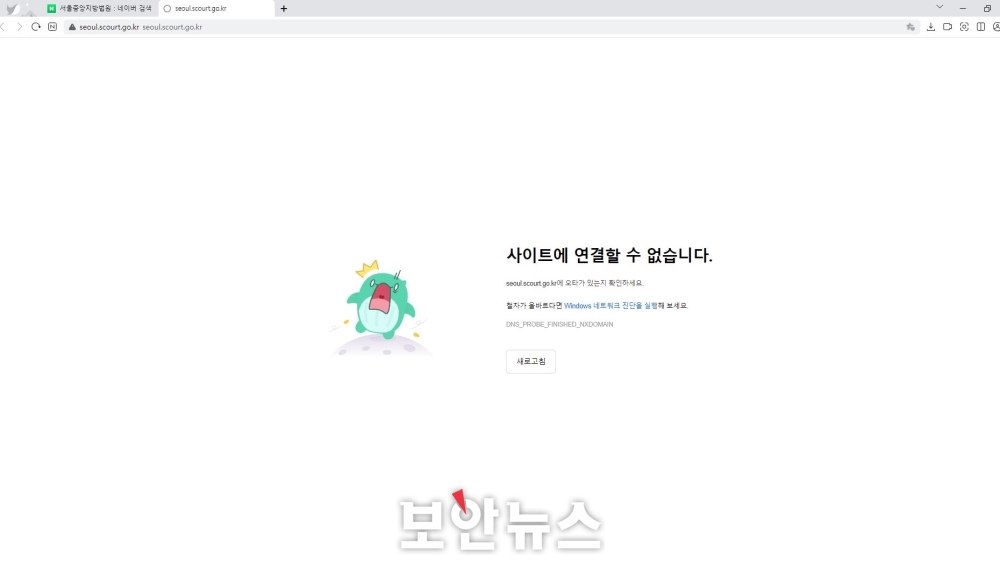Open the Naver home button in toolbar
Screen dimensions: 1000x565
(52, 27)
